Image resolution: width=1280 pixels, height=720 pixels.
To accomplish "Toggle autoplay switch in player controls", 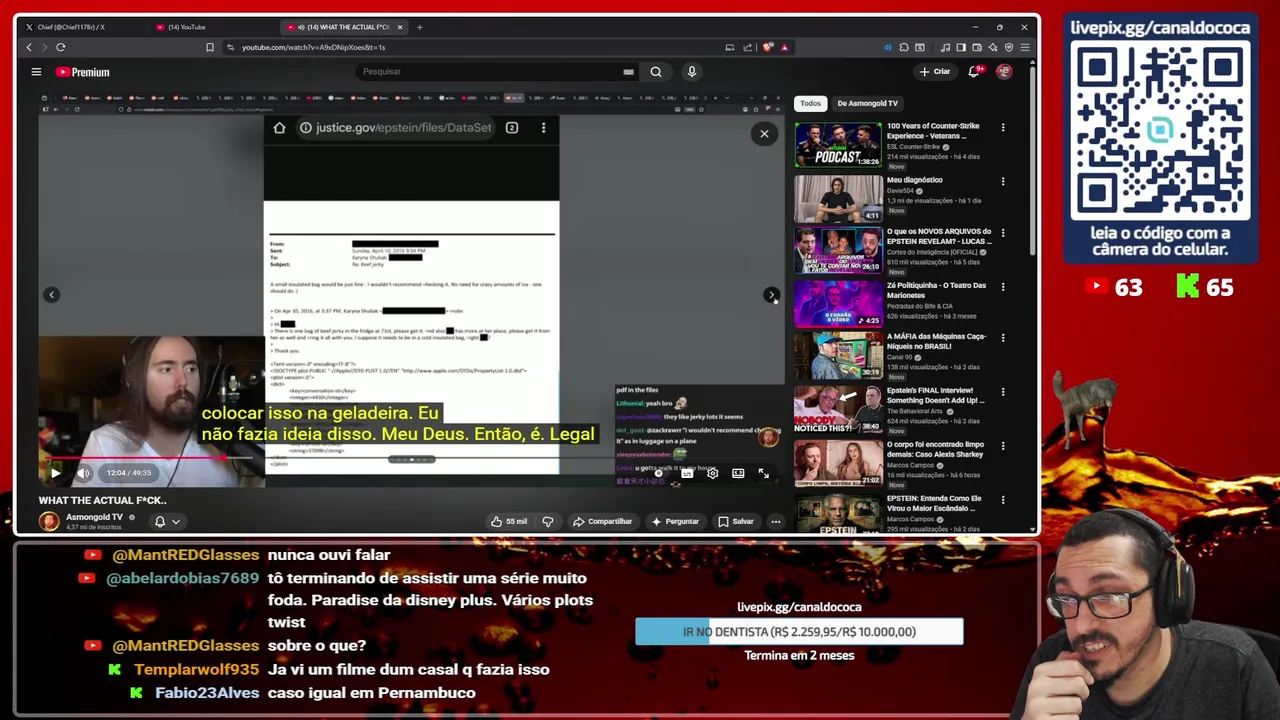I will click(660, 473).
